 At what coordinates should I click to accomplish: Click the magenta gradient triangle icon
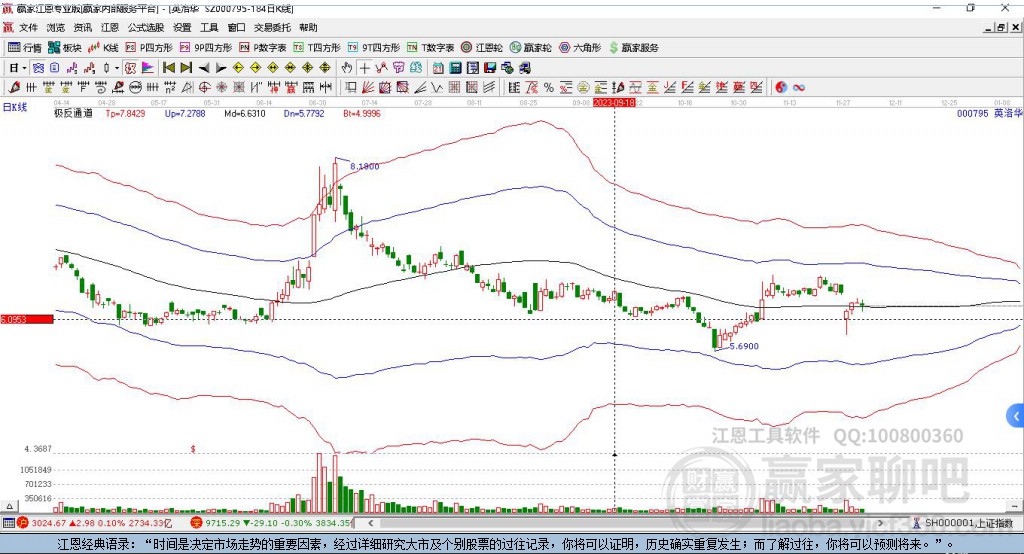[148, 68]
